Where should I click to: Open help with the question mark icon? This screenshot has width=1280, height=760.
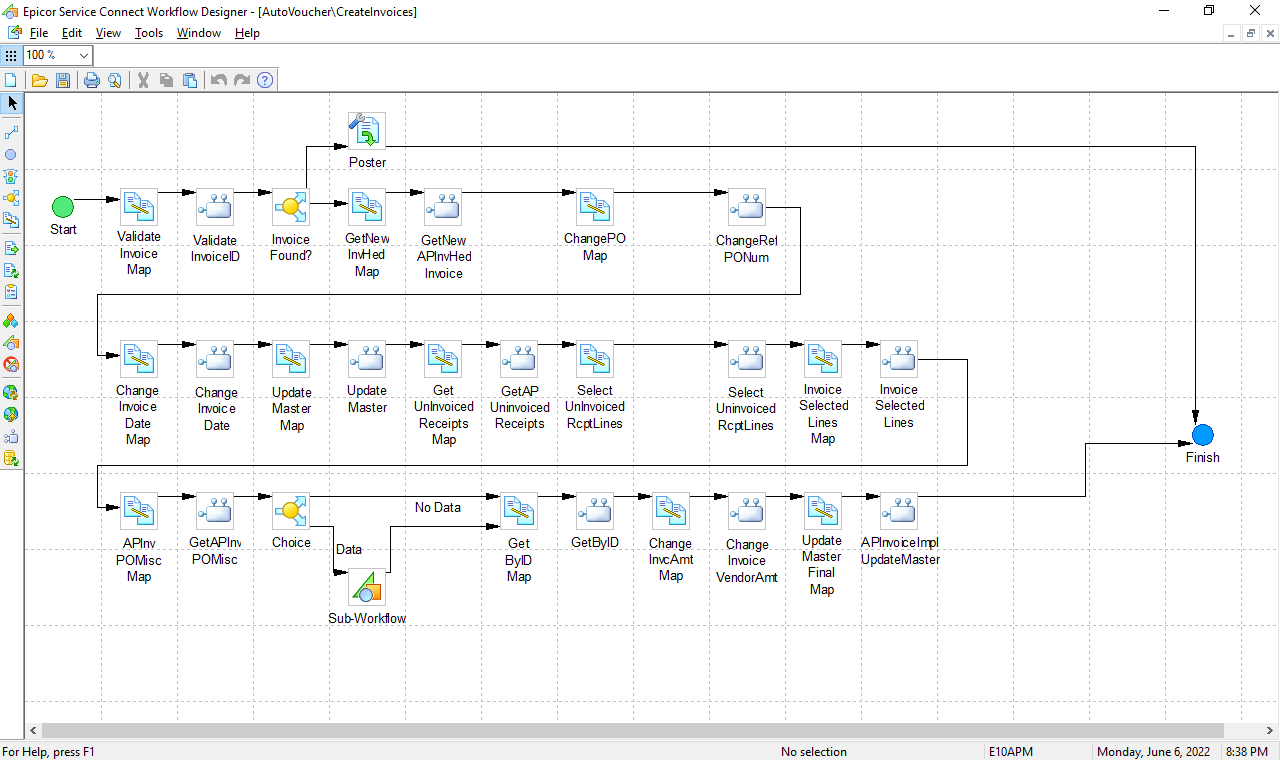click(x=265, y=80)
